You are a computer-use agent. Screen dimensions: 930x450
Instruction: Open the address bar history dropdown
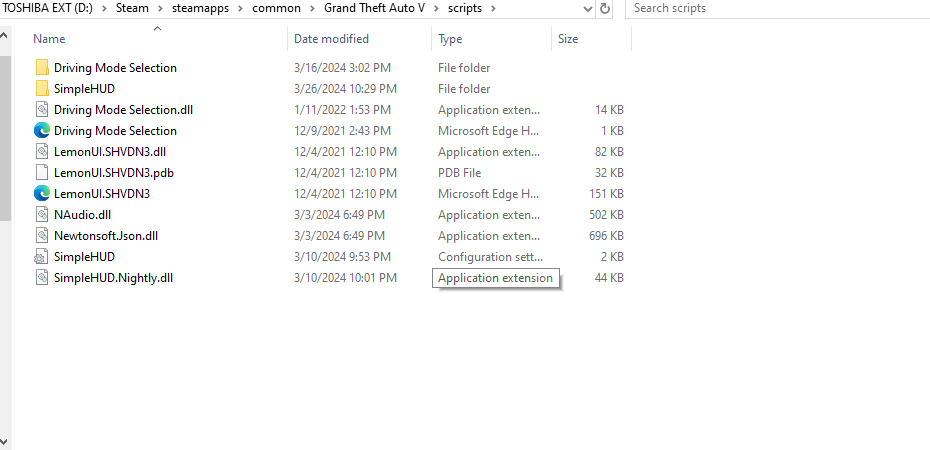587,9
